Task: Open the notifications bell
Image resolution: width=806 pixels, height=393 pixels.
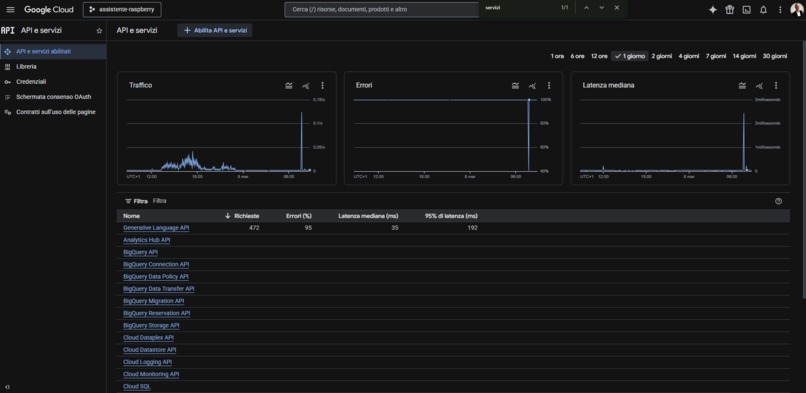Action: [x=763, y=10]
